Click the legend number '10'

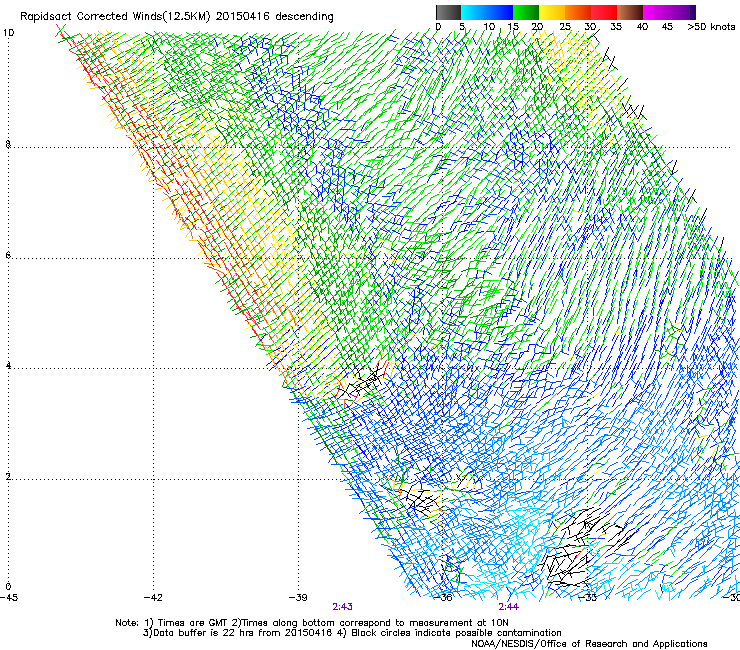pyautogui.click(x=489, y=27)
